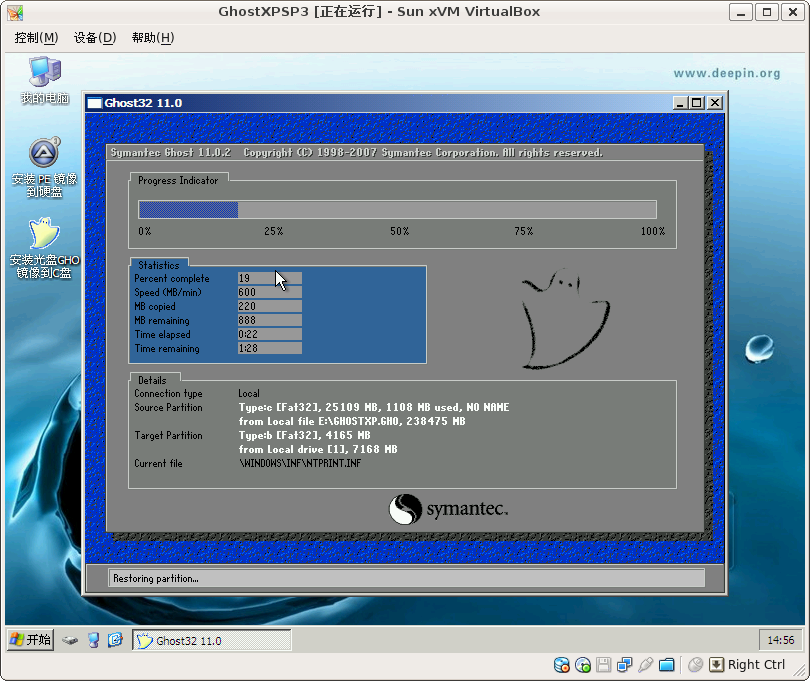Click the VirtualBox CD/DVD status icon

coord(583,665)
